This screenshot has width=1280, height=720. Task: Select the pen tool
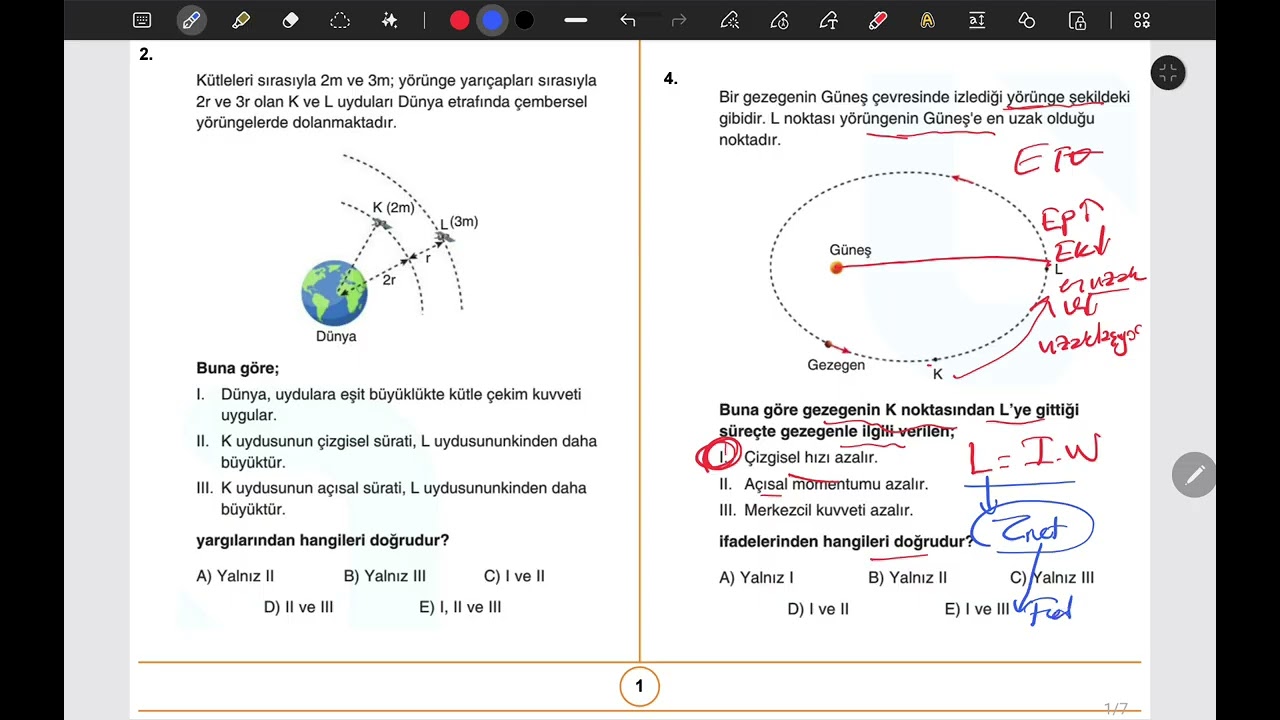(x=191, y=20)
